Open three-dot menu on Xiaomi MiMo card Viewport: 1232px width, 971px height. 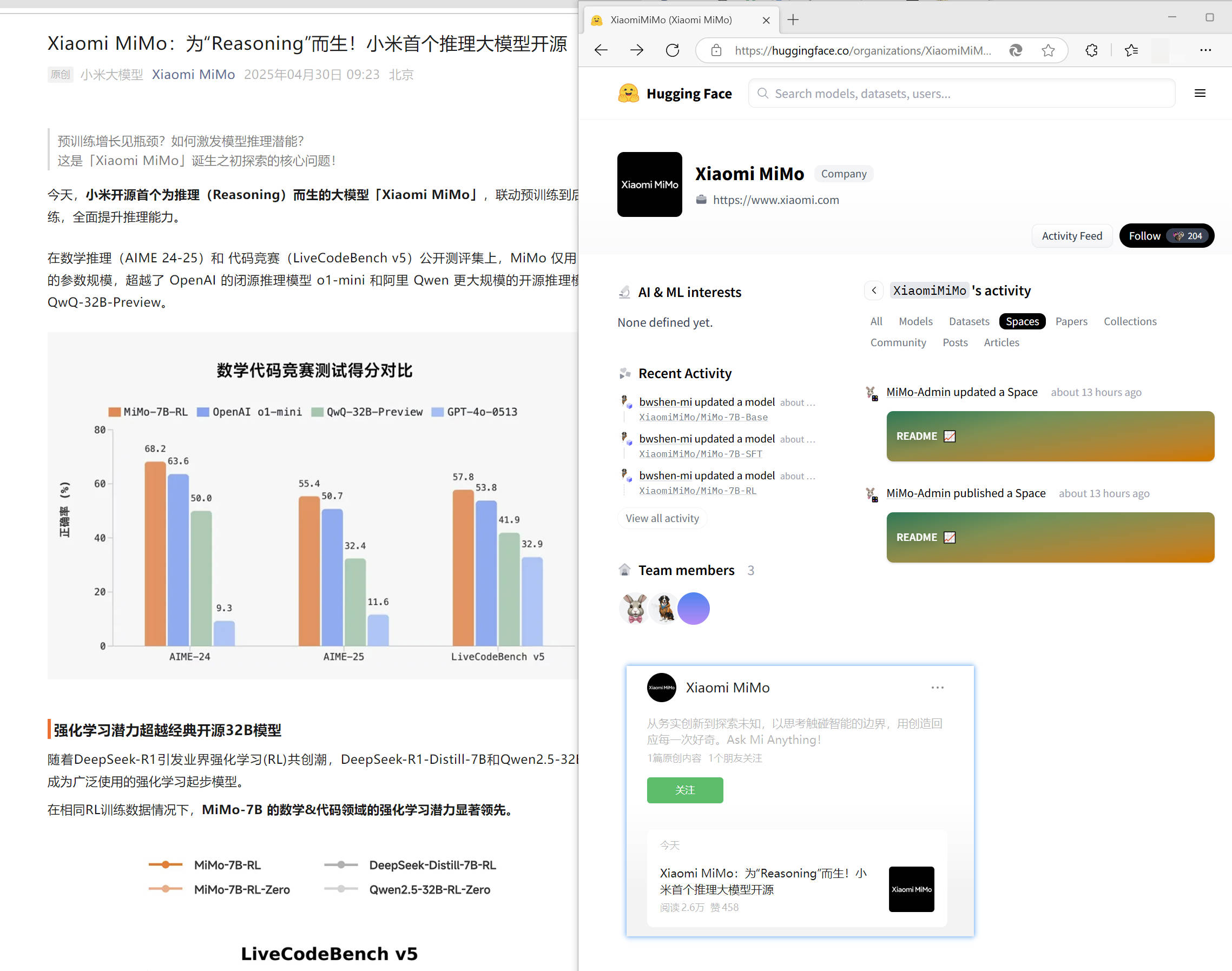click(x=937, y=688)
